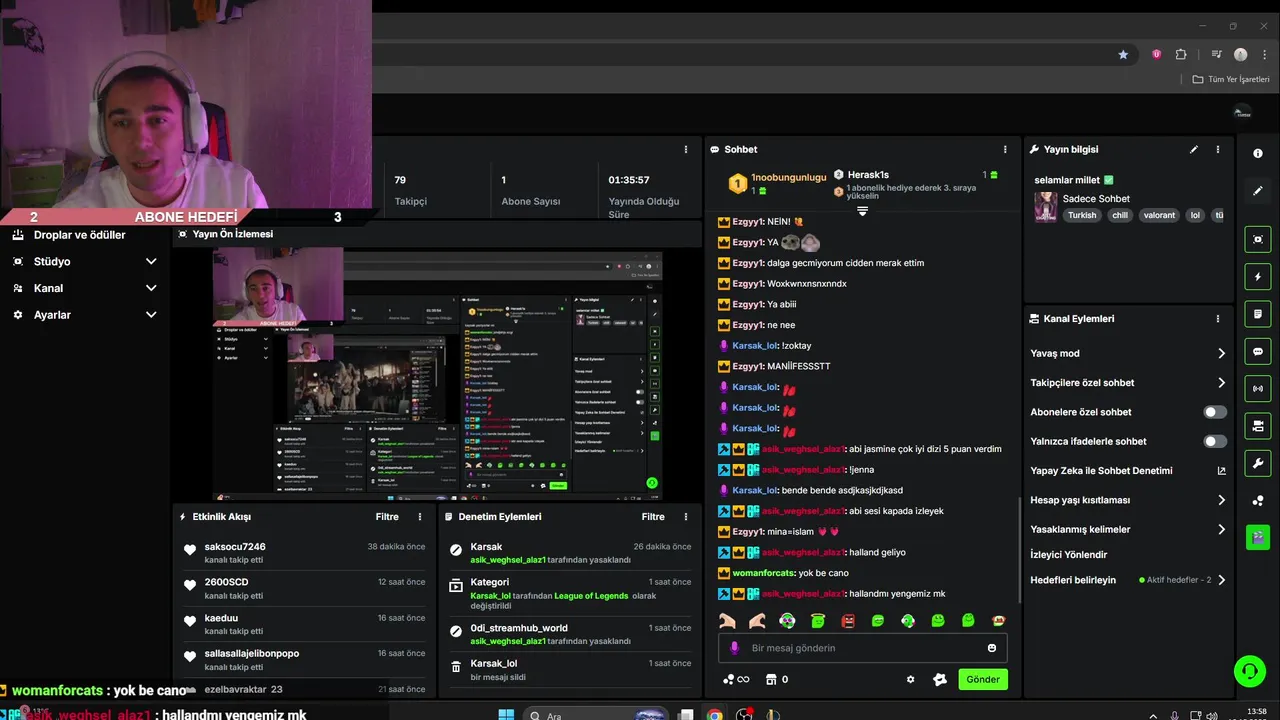Toggle the stream preview panel icon in sidebar
Image resolution: width=1280 pixels, height=720 pixels.
pyautogui.click(x=1258, y=240)
